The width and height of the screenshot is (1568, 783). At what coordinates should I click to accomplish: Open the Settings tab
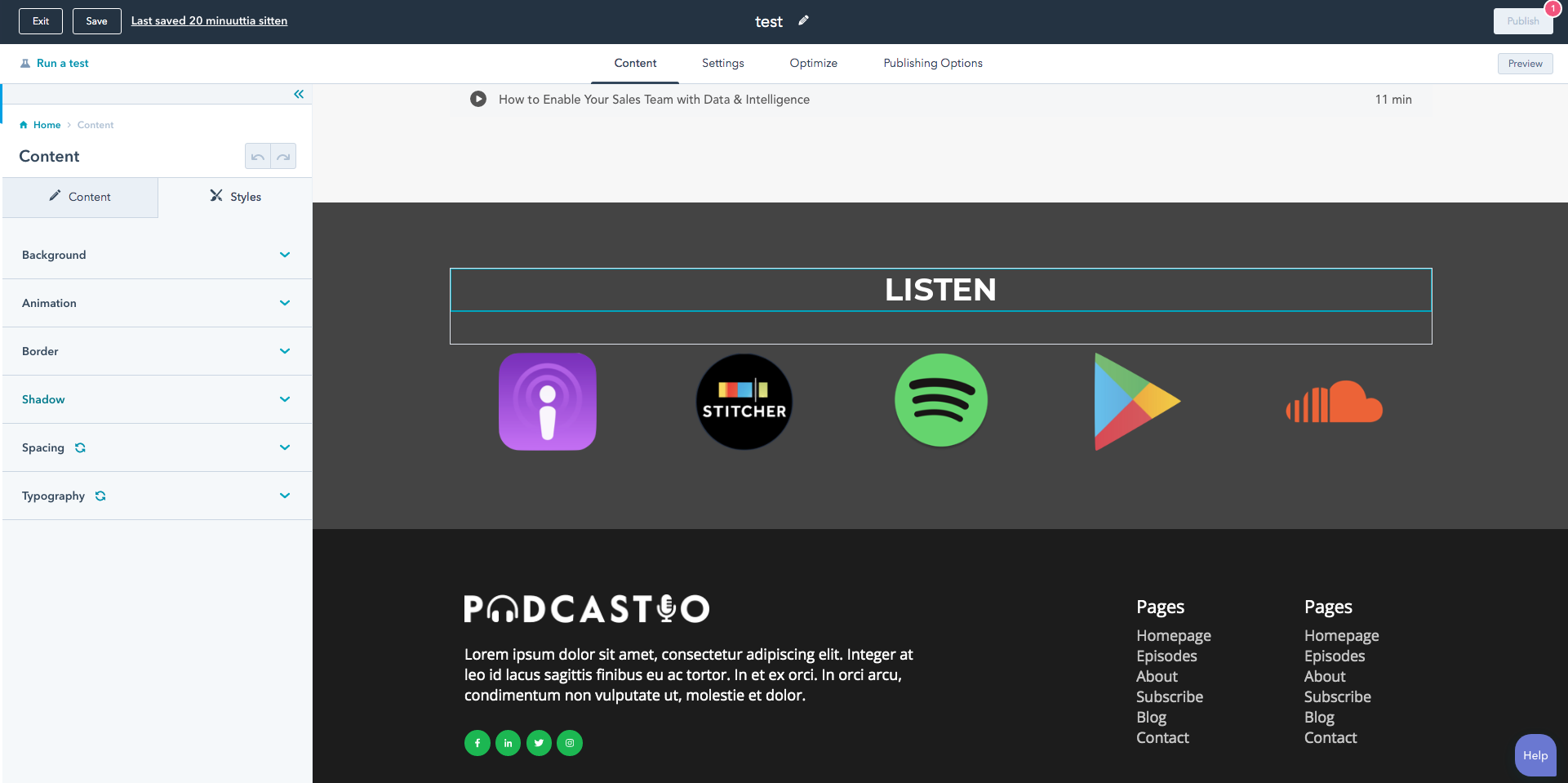tap(723, 63)
